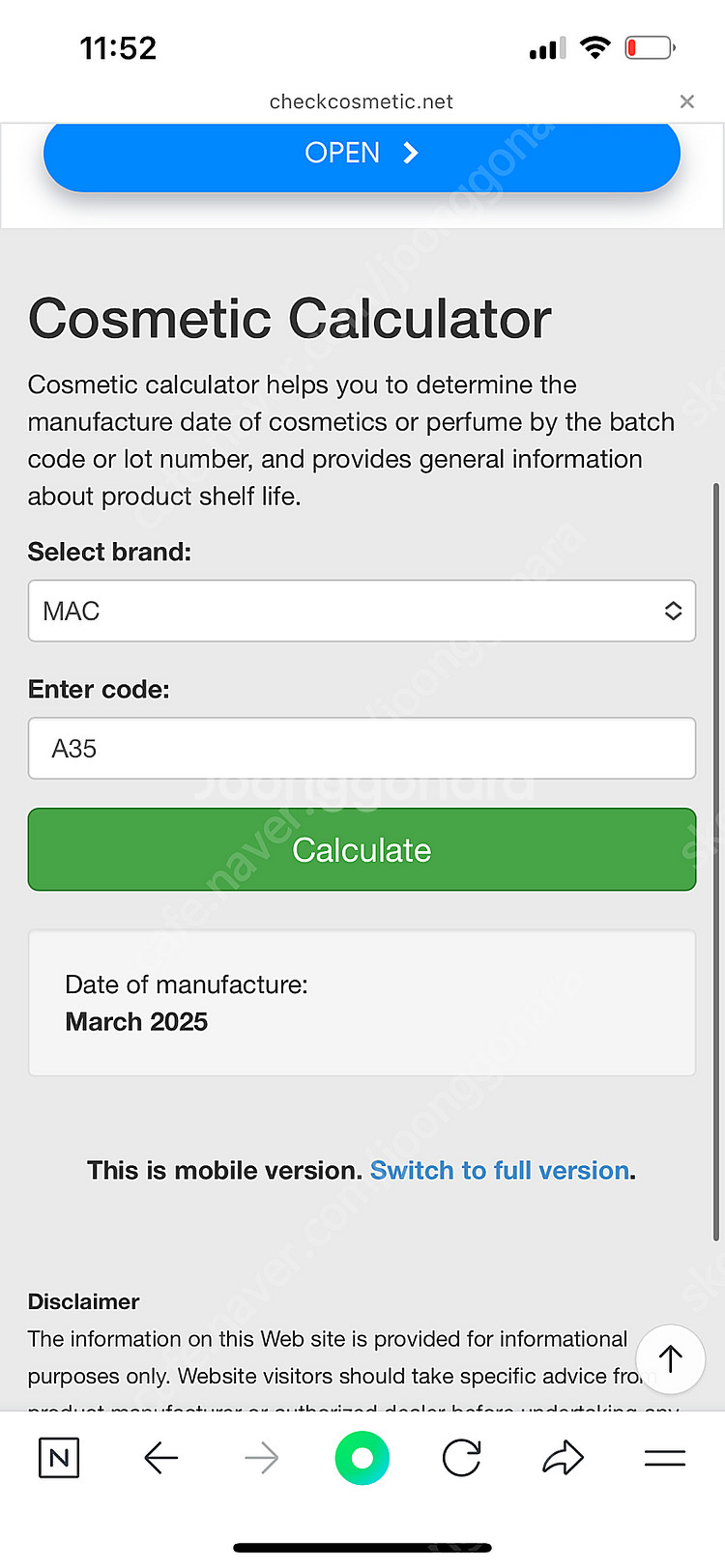Tap the blue OPEN banner button
Viewport: 725px width, 1568px height.
tap(362, 154)
